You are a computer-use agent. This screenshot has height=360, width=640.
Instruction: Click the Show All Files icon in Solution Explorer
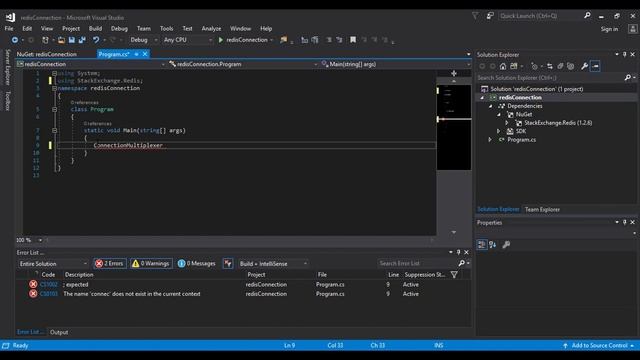570,66
